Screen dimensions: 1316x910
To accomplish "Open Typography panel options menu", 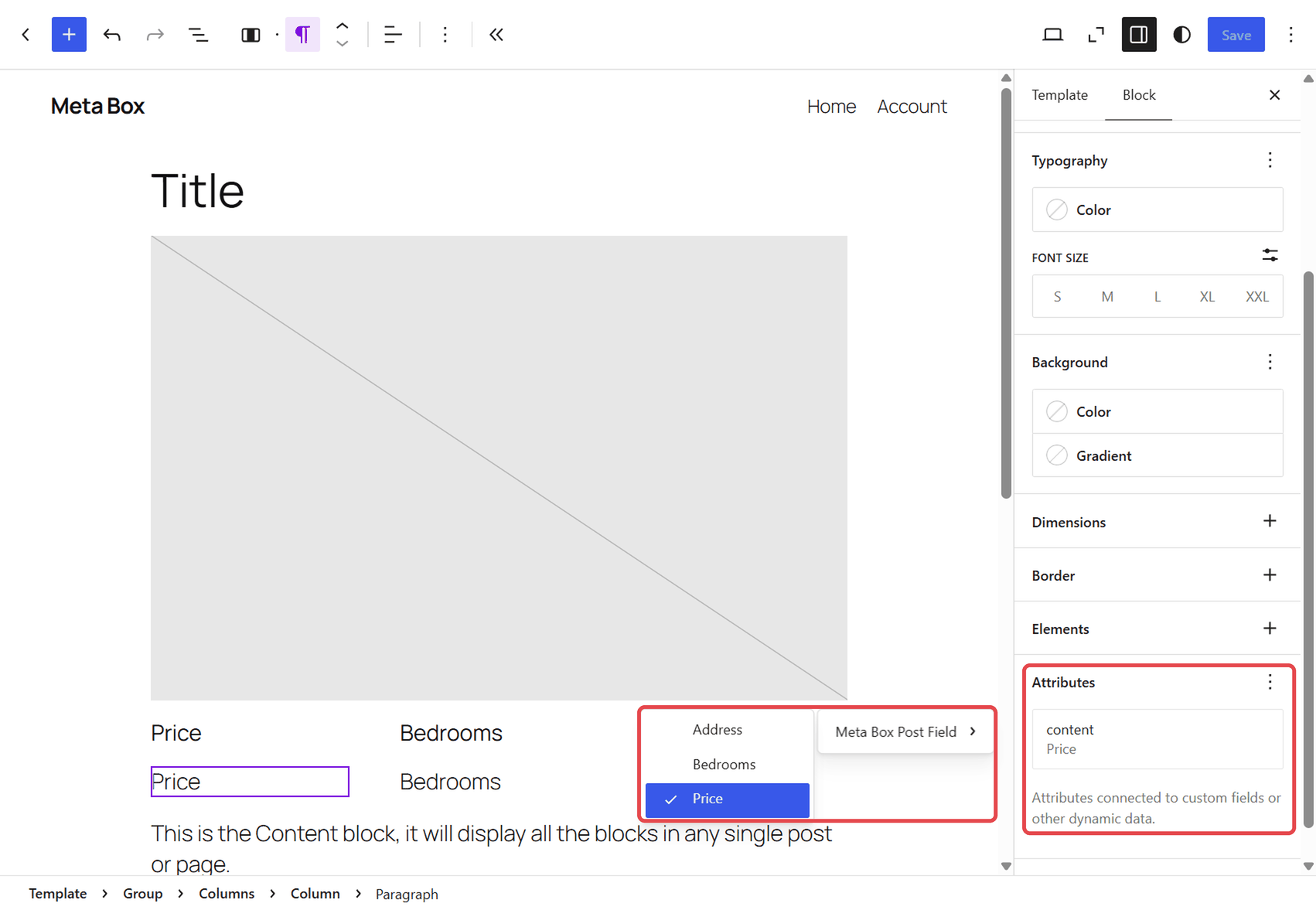I will 1270,160.
